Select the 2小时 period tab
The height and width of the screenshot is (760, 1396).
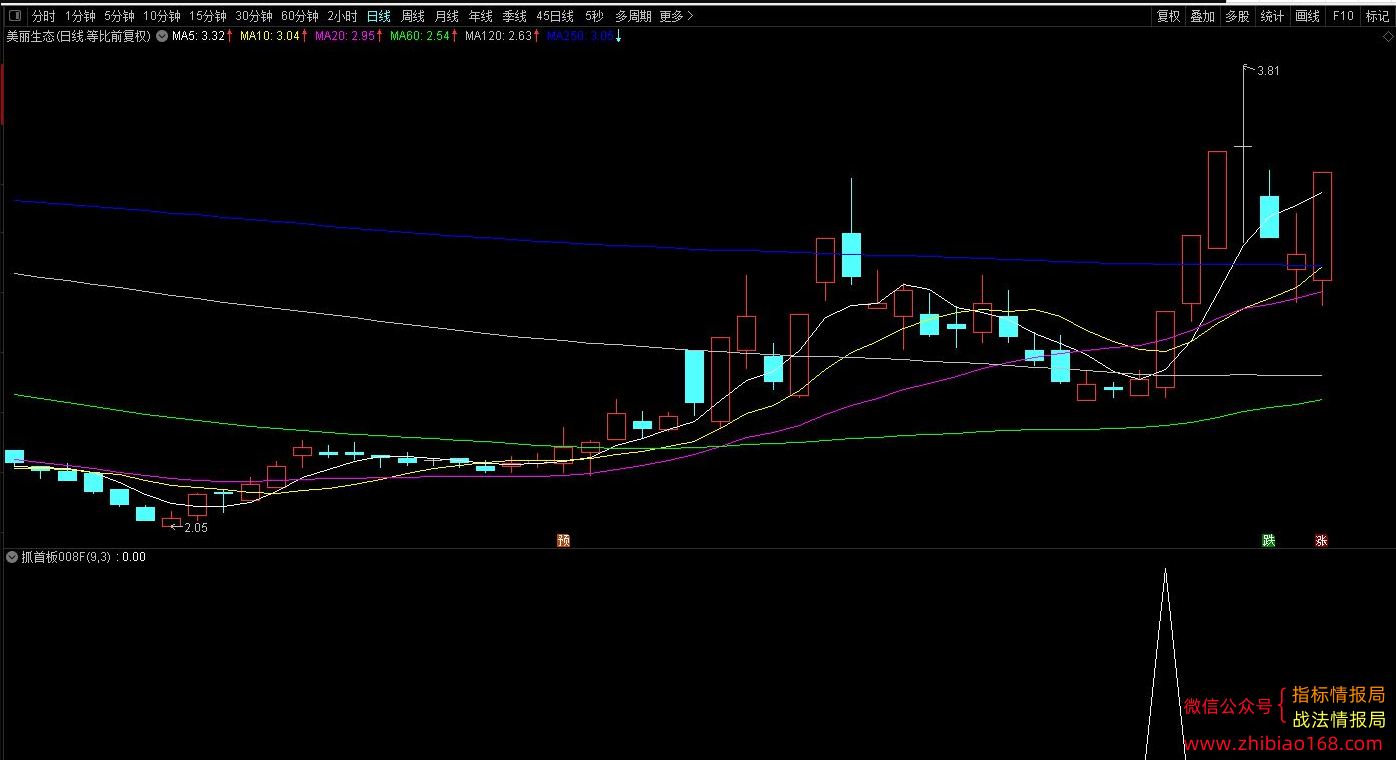tap(342, 16)
